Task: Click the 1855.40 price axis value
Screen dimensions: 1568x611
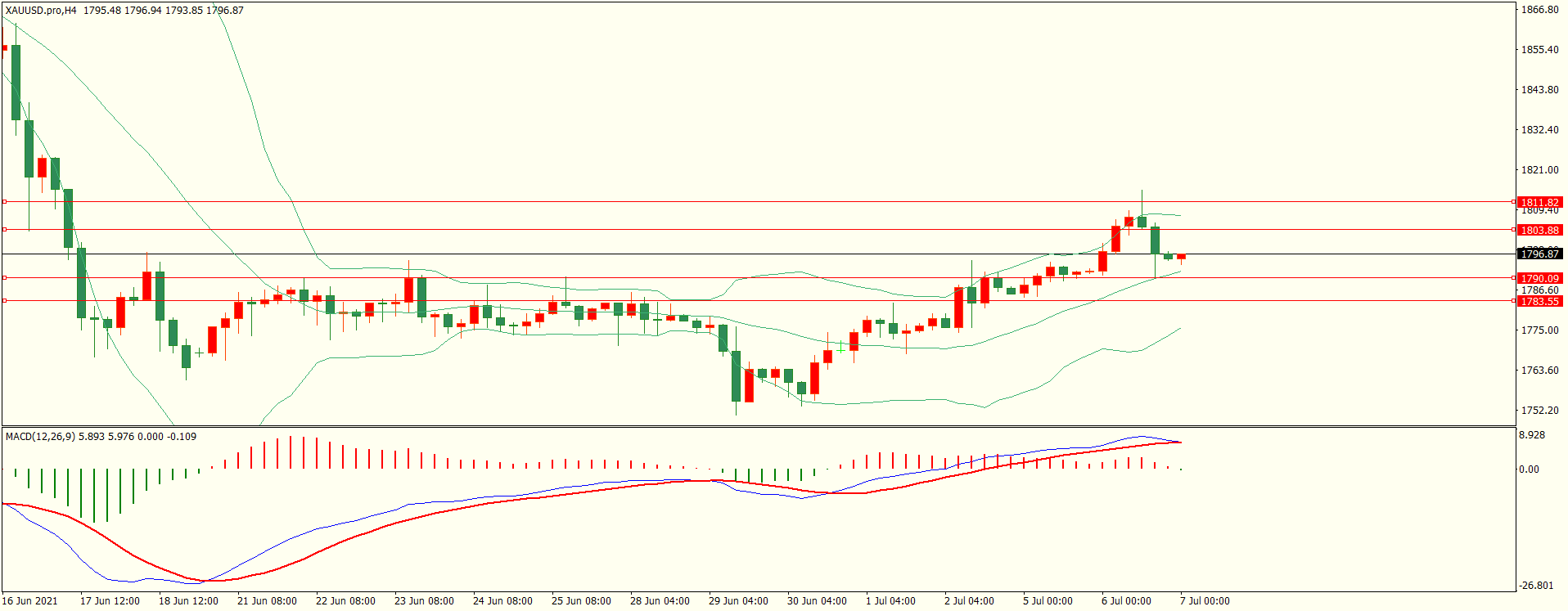Action: coord(1539,50)
